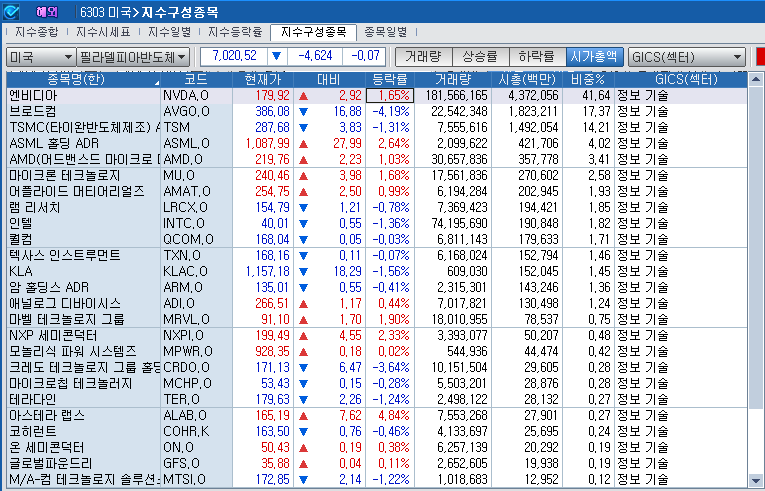Click the MPWR.O ticker code
The width and height of the screenshot is (765, 491).
click(188, 351)
